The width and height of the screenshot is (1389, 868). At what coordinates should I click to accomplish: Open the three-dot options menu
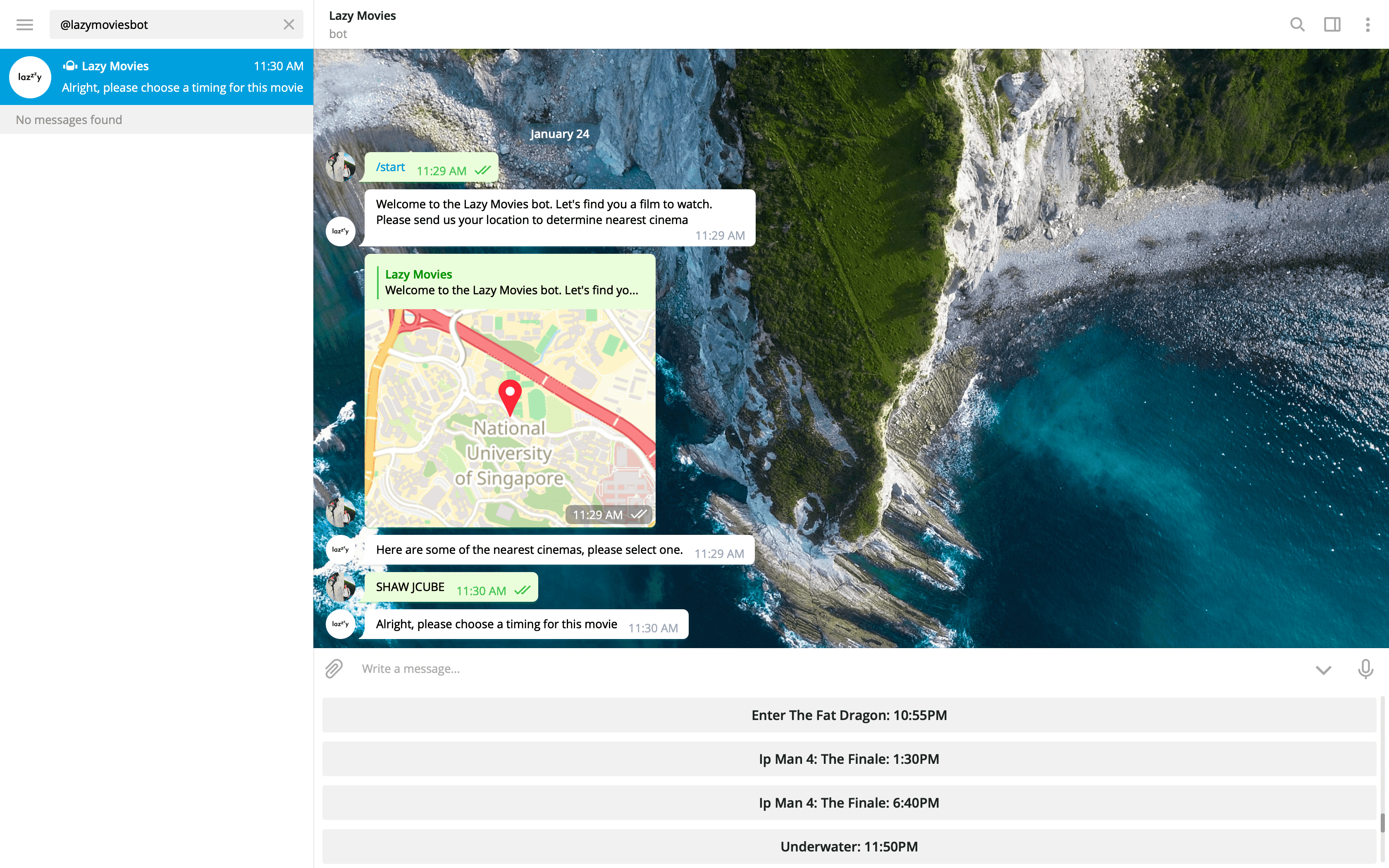click(x=1368, y=25)
